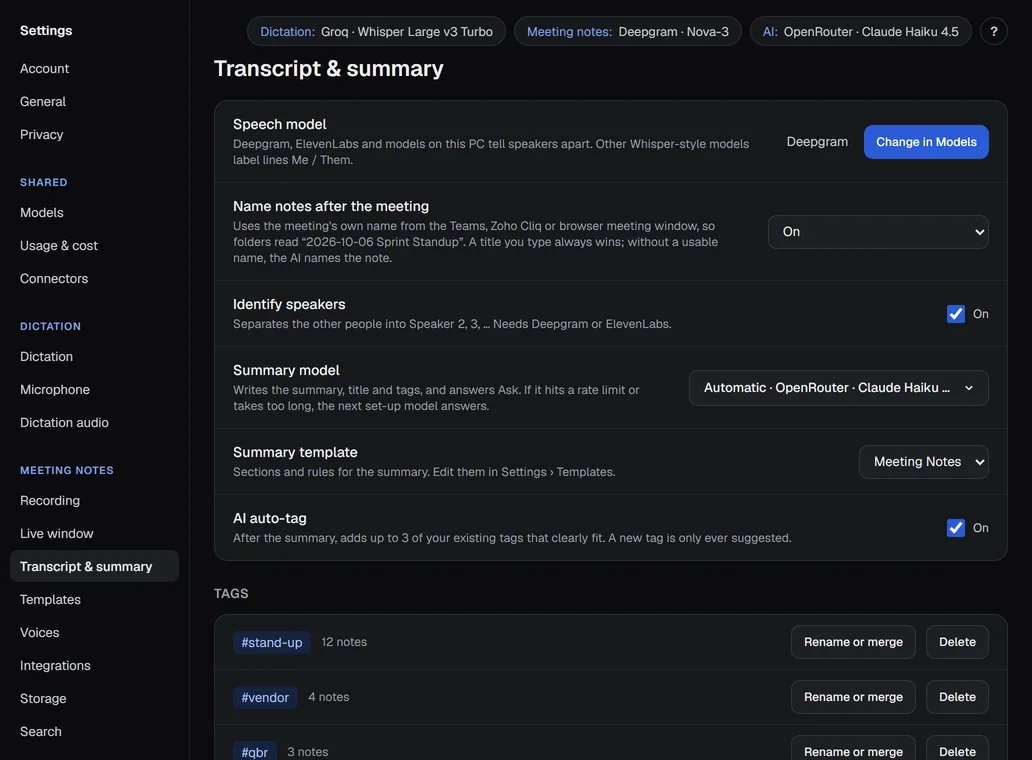Screen dimensions: 1032x760
Task: Click the TAGS section heading
Action: pyautogui.click(x=231, y=594)
